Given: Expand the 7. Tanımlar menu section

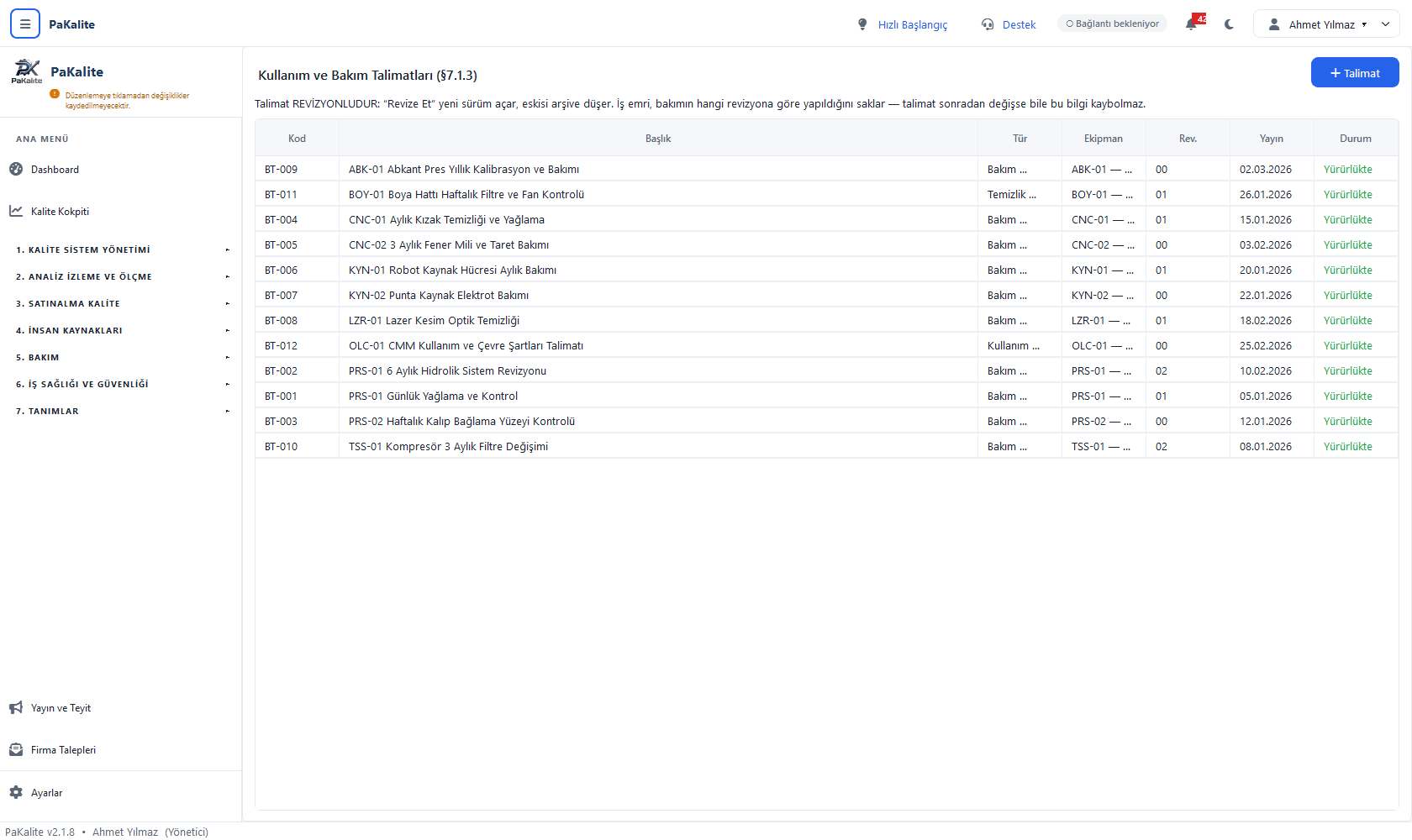Looking at the screenshot, I should tap(121, 411).
